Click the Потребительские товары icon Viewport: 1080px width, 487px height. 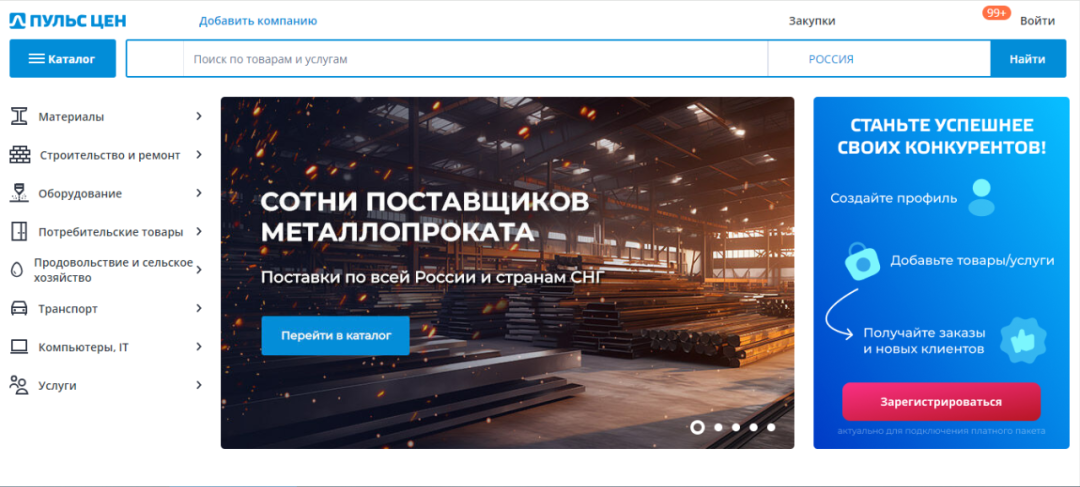(19, 231)
